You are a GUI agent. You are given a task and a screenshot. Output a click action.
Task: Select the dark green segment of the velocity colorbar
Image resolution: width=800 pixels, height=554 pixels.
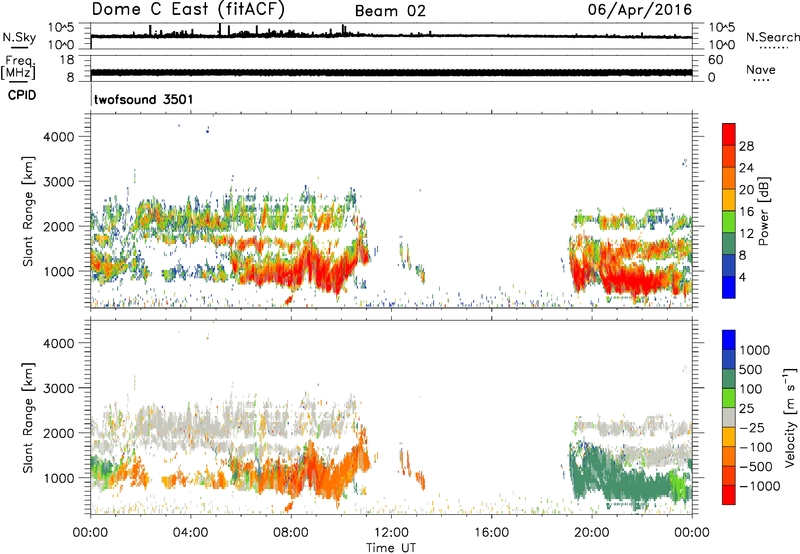729,379
